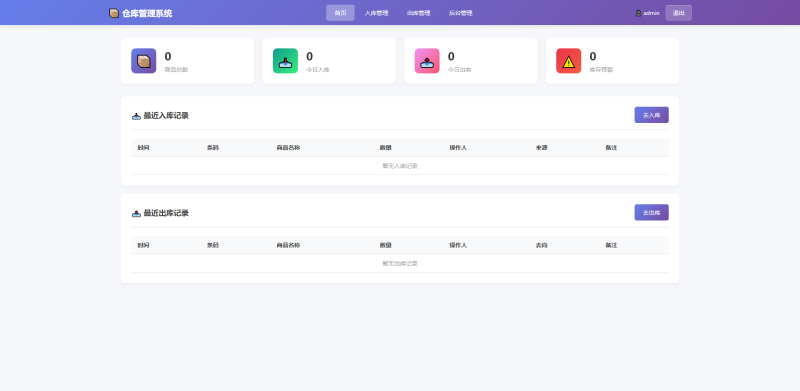Open the 出库管理 menu
Image resolution: width=800 pixels, height=391 pixels.
(x=418, y=13)
